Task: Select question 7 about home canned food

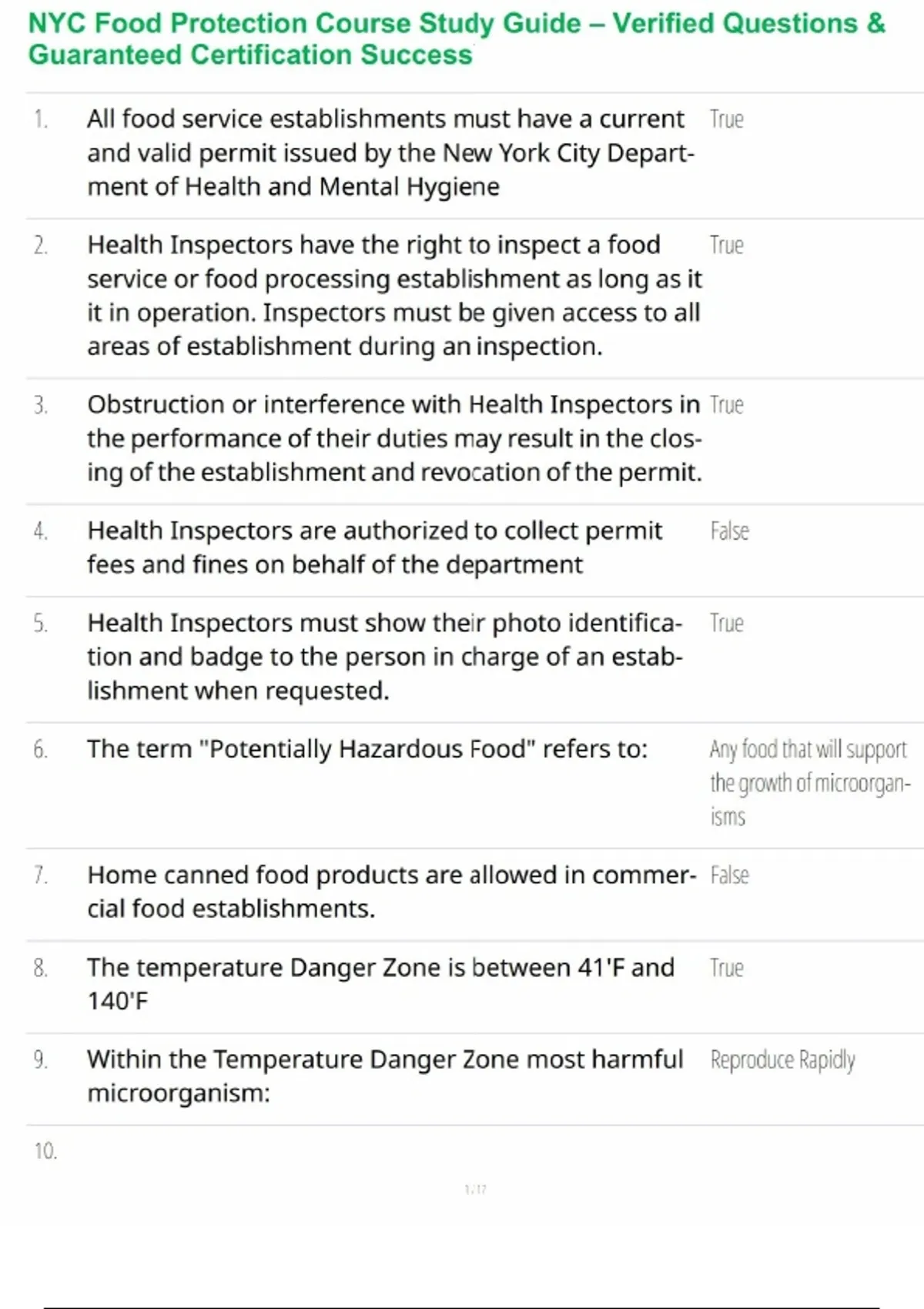Action: pyautogui.click(x=390, y=892)
